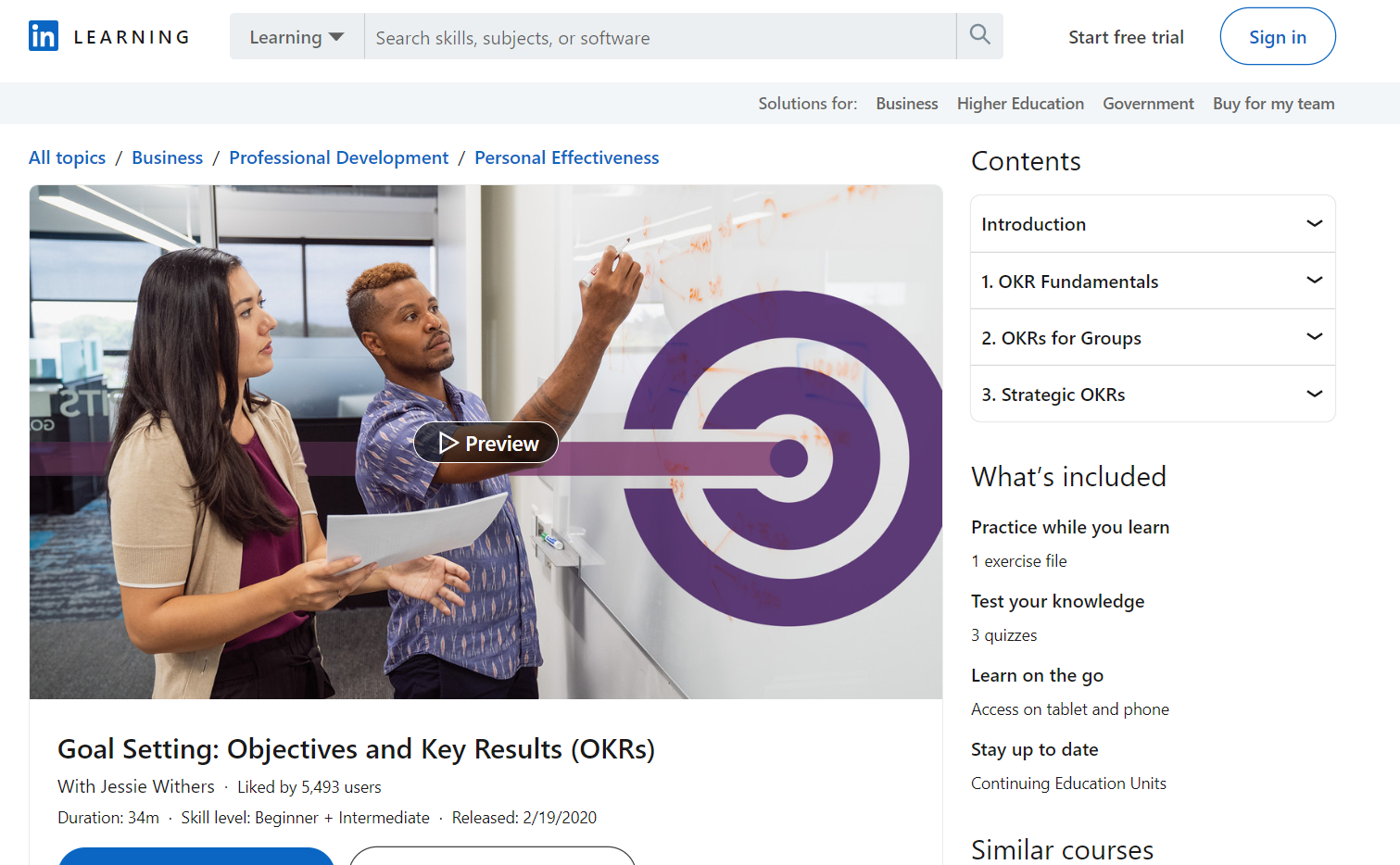Open the Government solutions page
Screen dimensions: 1400x865
point(1148,103)
